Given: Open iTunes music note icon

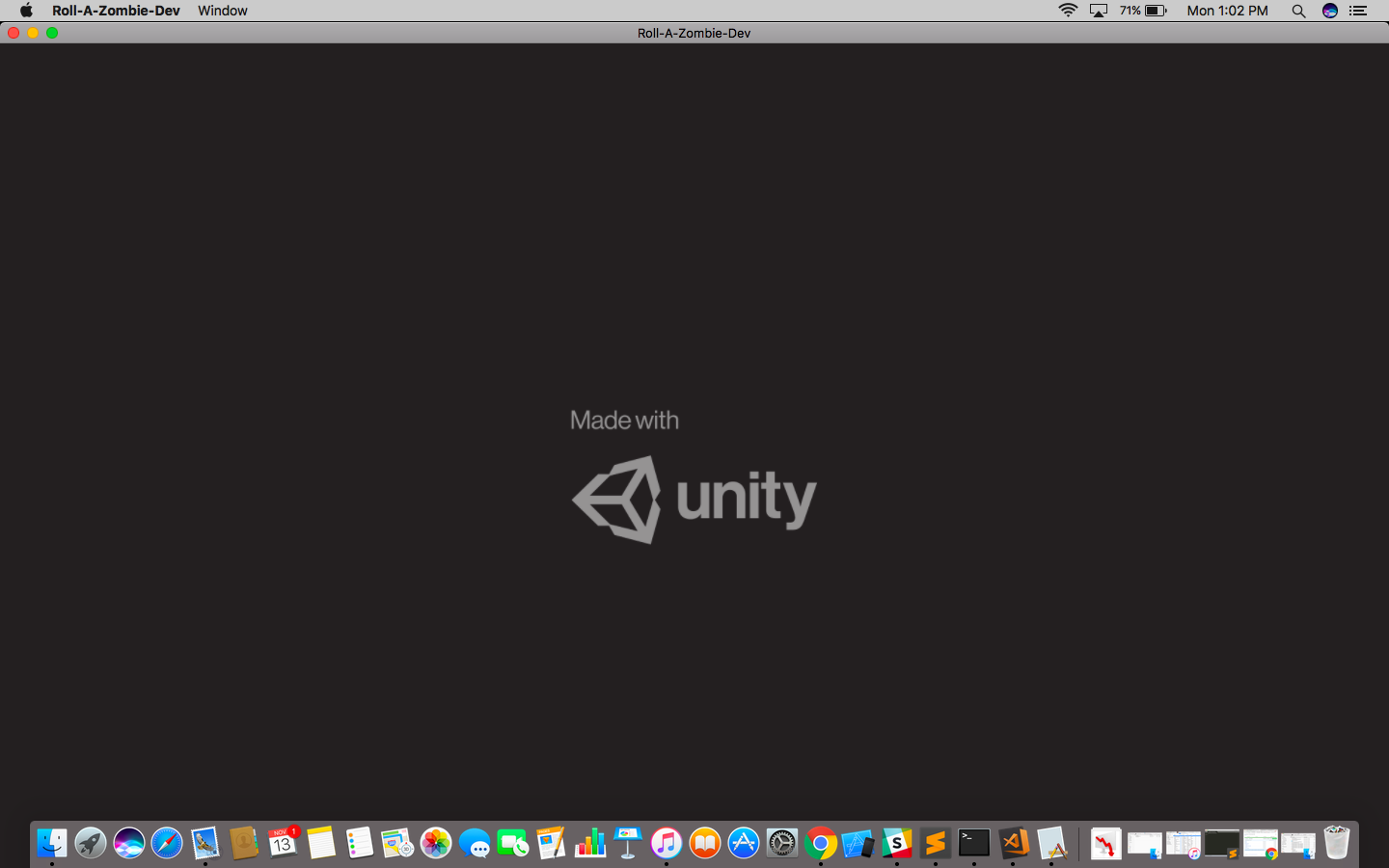Looking at the screenshot, I should [667, 843].
